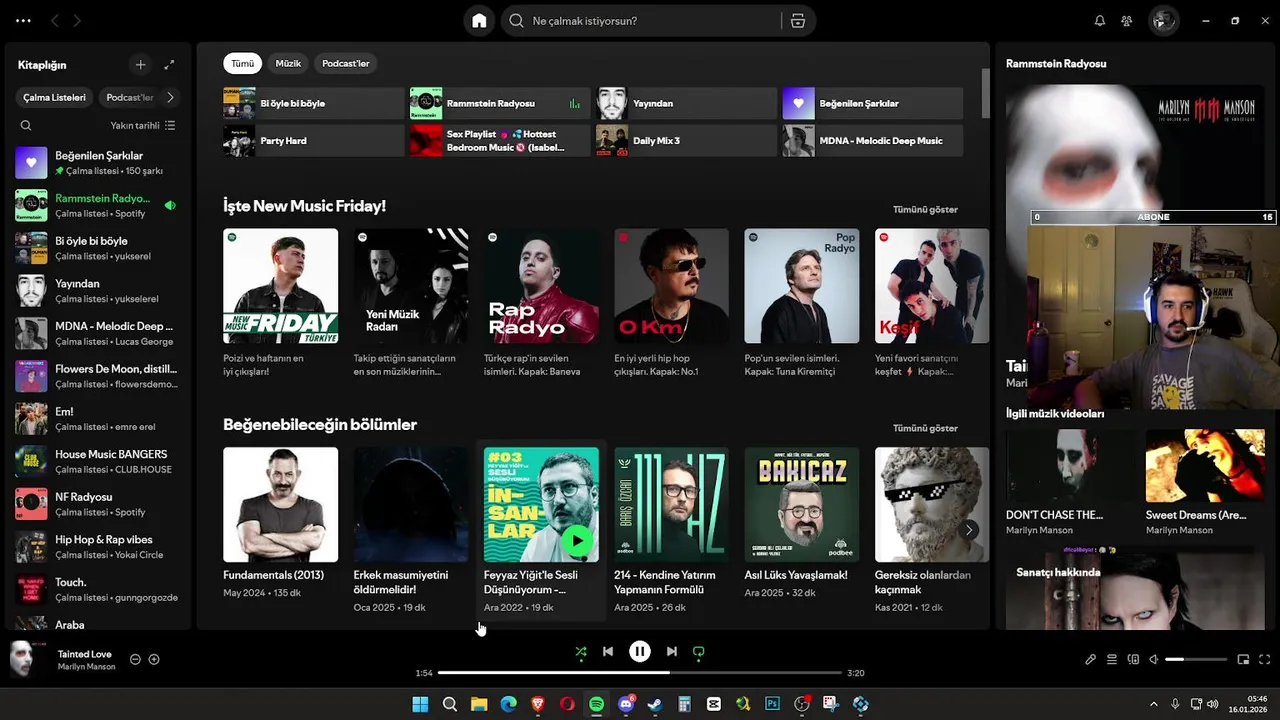The width and height of the screenshot is (1280, 720).
Task: Open the play queue icon
Action: [x=1112, y=660]
